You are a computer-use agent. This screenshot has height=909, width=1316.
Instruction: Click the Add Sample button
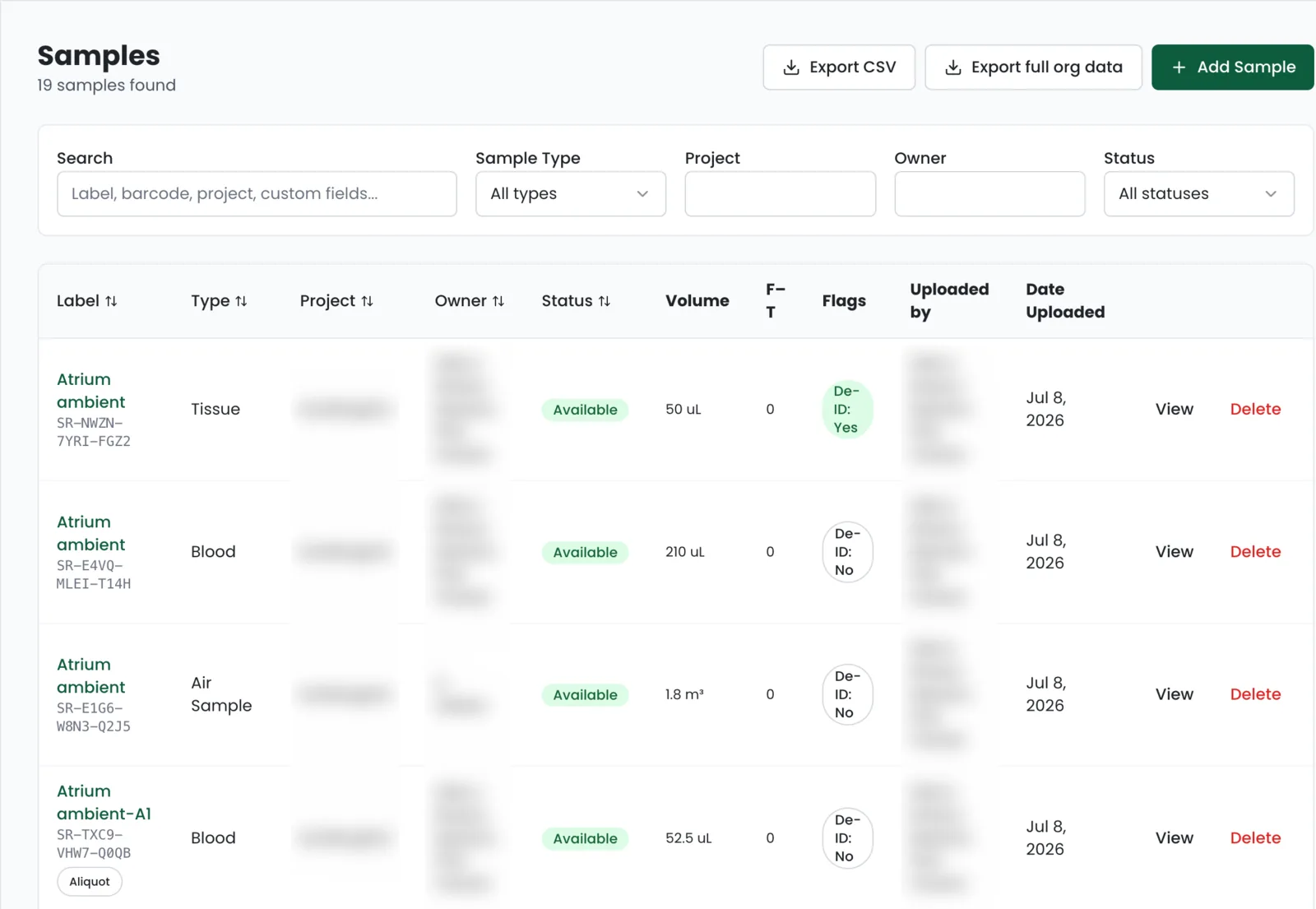[x=1232, y=67]
